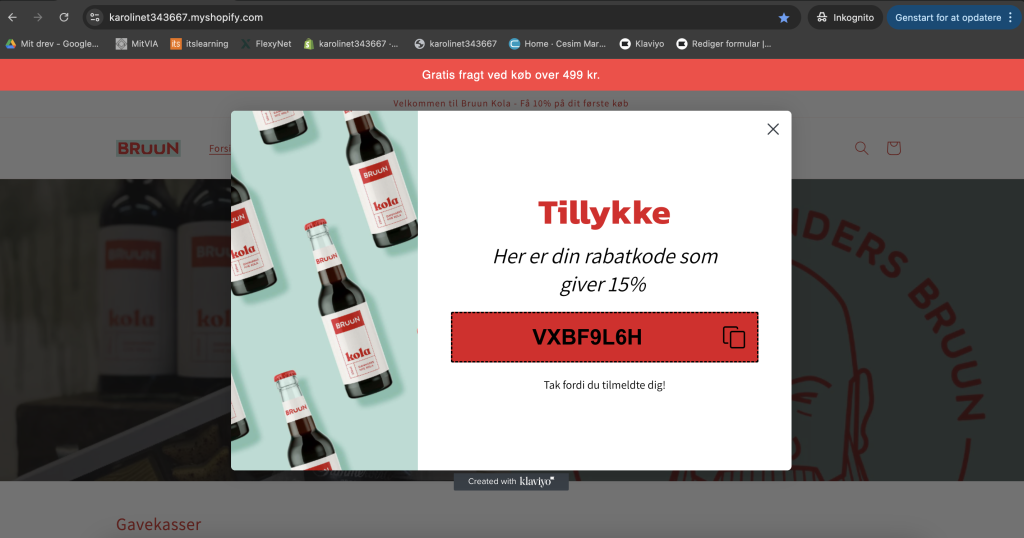
Task: Click Tak fordi du tilmeldte dig! text
Action: point(604,385)
